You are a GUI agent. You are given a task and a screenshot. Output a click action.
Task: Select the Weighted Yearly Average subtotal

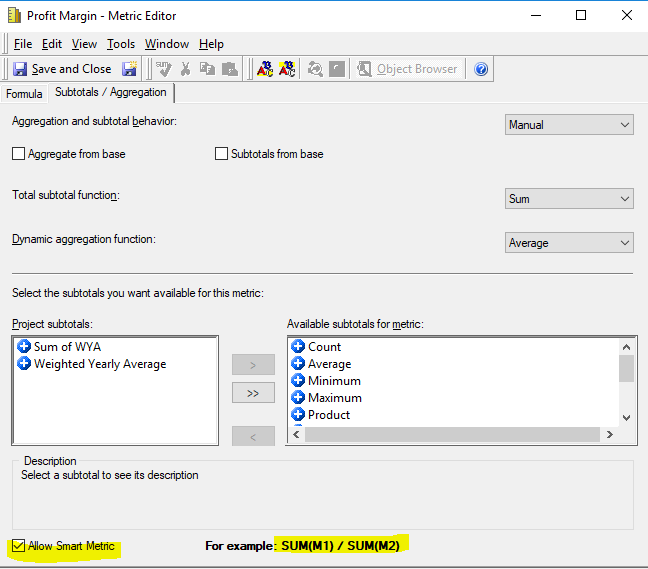pyautogui.click(x=92, y=364)
